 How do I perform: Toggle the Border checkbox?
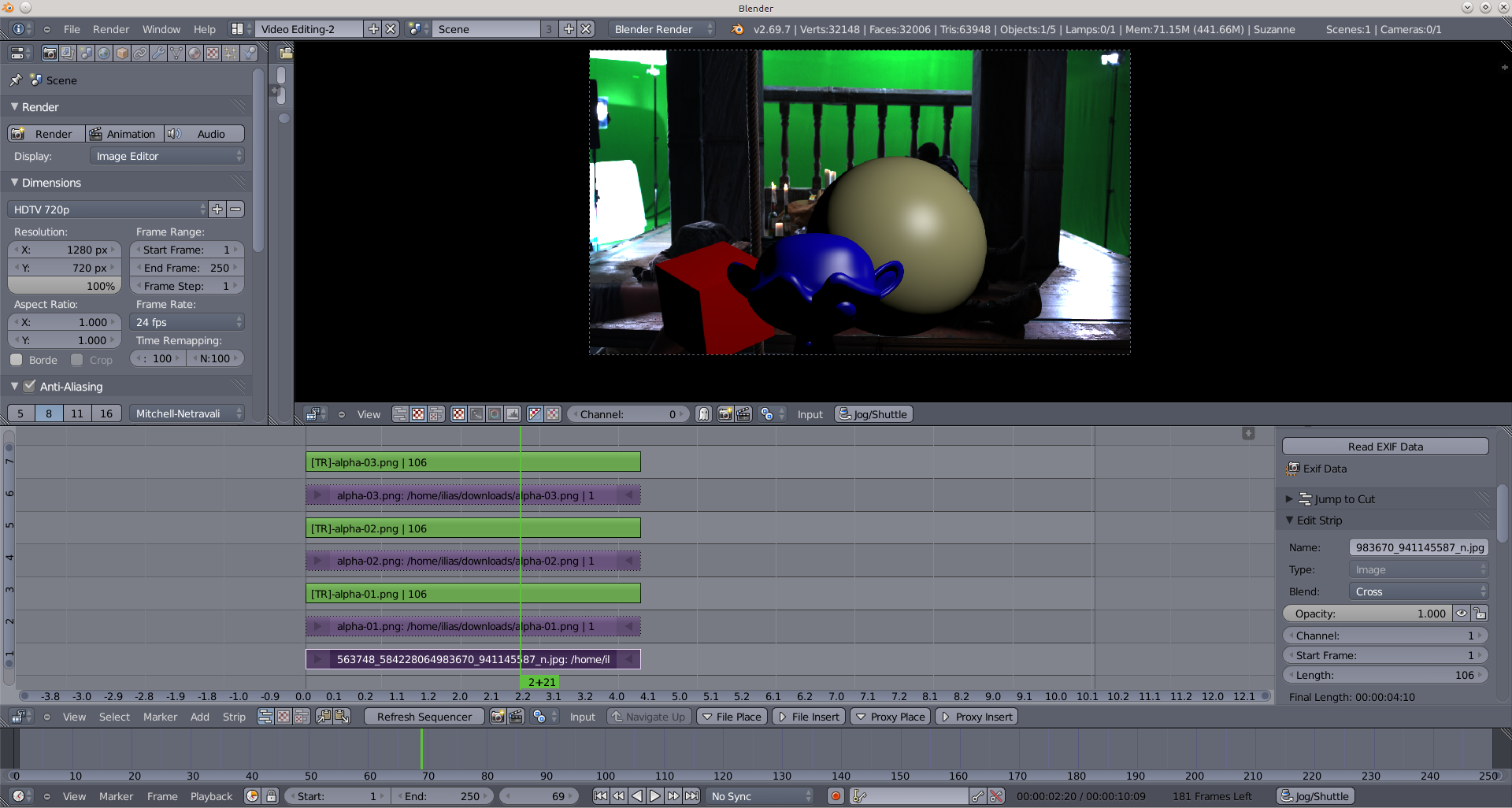coord(16,360)
